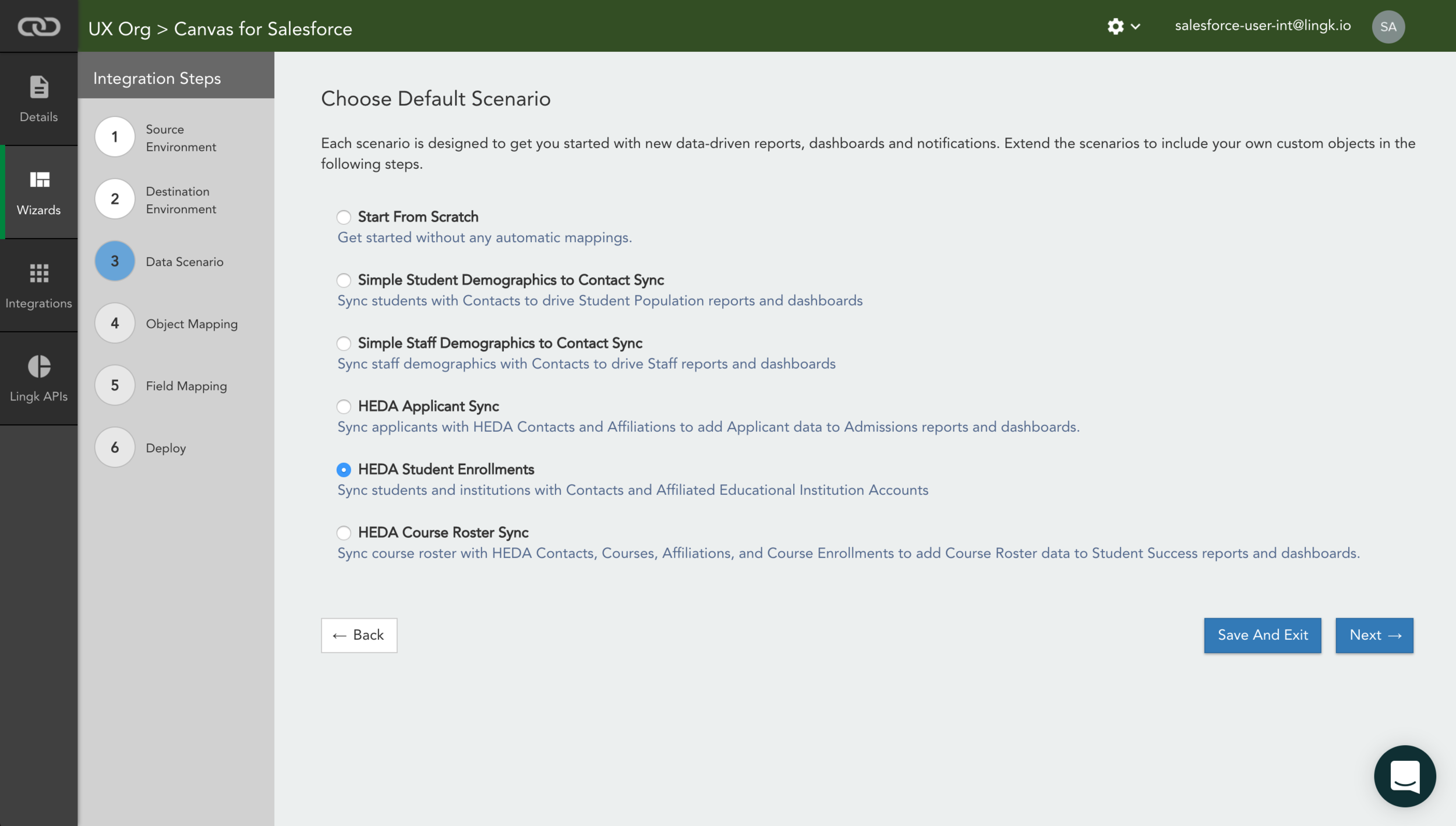
Task: Click 'Sync course roster with HEDA' description
Action: [x=849, y=553]
